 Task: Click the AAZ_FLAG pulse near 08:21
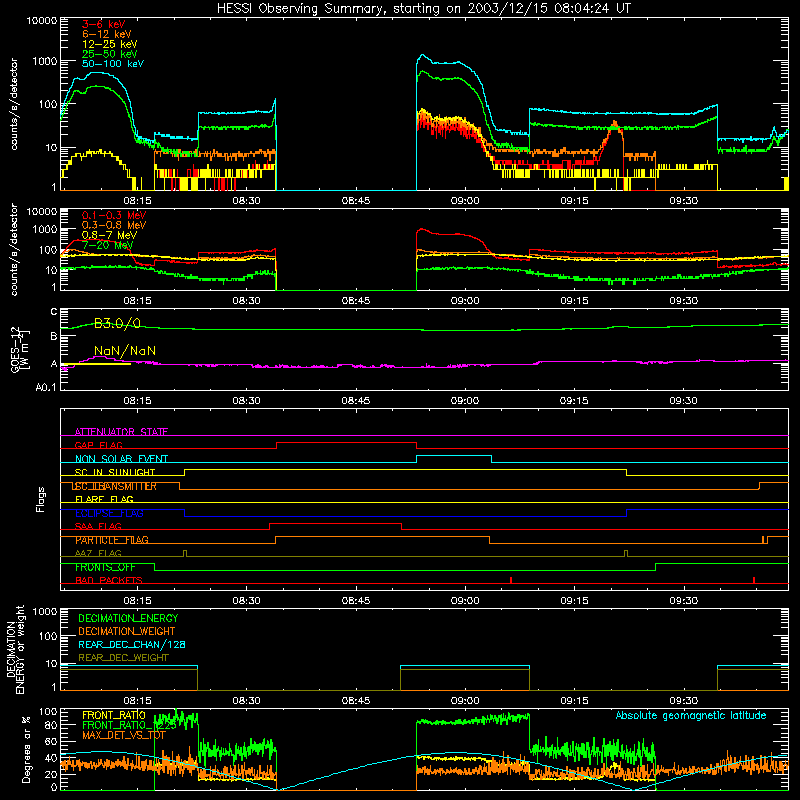coord(185,554)
